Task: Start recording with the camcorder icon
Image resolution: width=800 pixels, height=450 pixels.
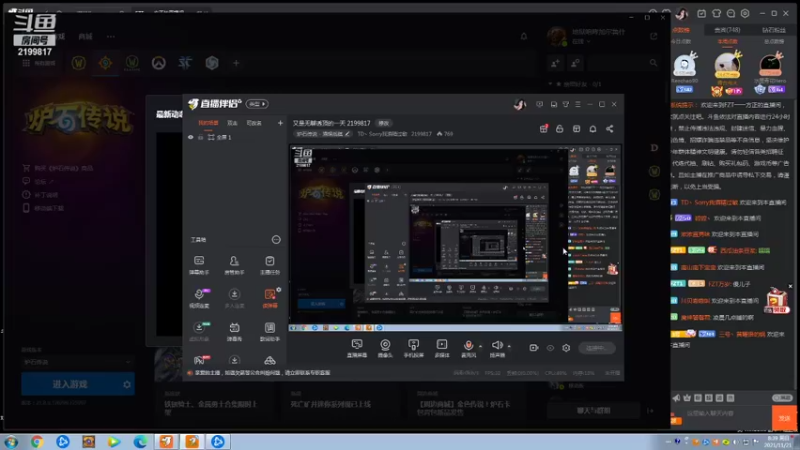Action: (x=534, y=348)
